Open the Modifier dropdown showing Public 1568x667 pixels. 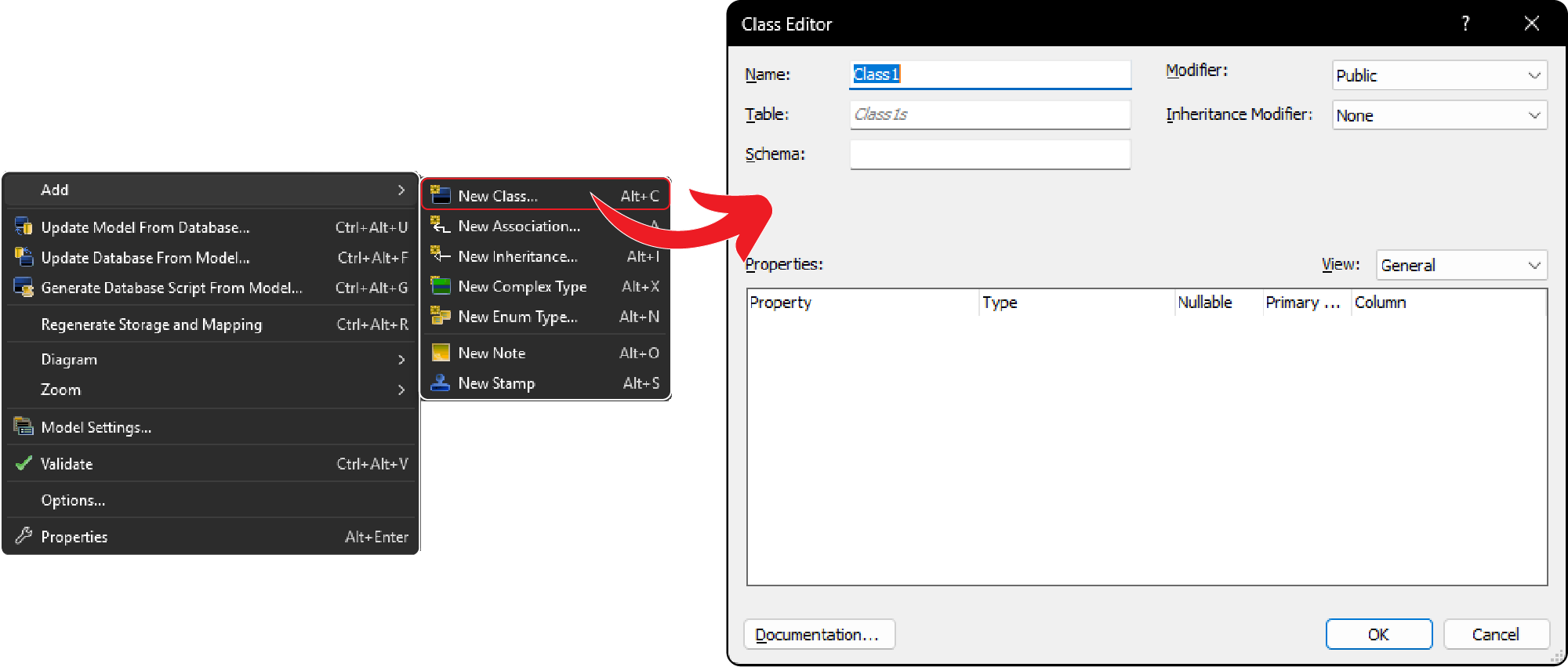(x=1439, y=75)
